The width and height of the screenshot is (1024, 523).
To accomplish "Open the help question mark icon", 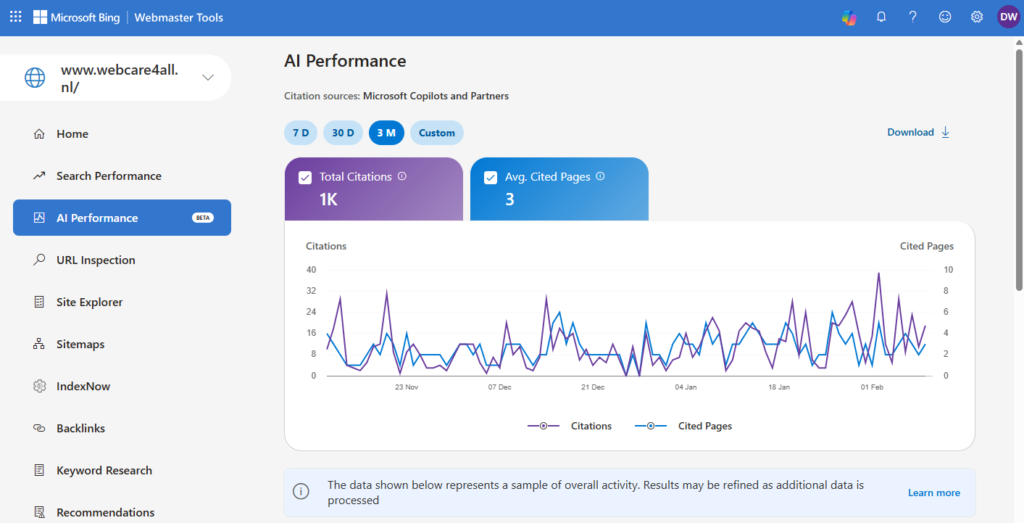I will (913, 17).
